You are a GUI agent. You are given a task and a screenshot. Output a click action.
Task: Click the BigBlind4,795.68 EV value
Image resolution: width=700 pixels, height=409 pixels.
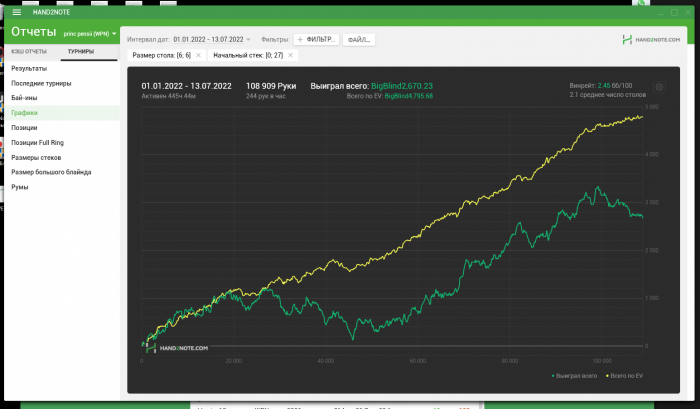[408, 96]
